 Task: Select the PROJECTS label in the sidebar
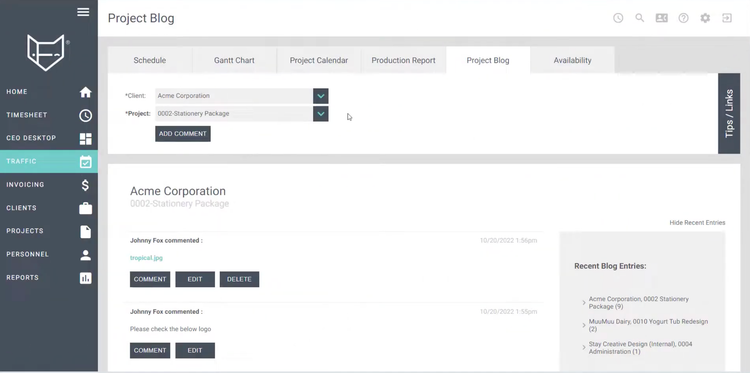[25, 231]
